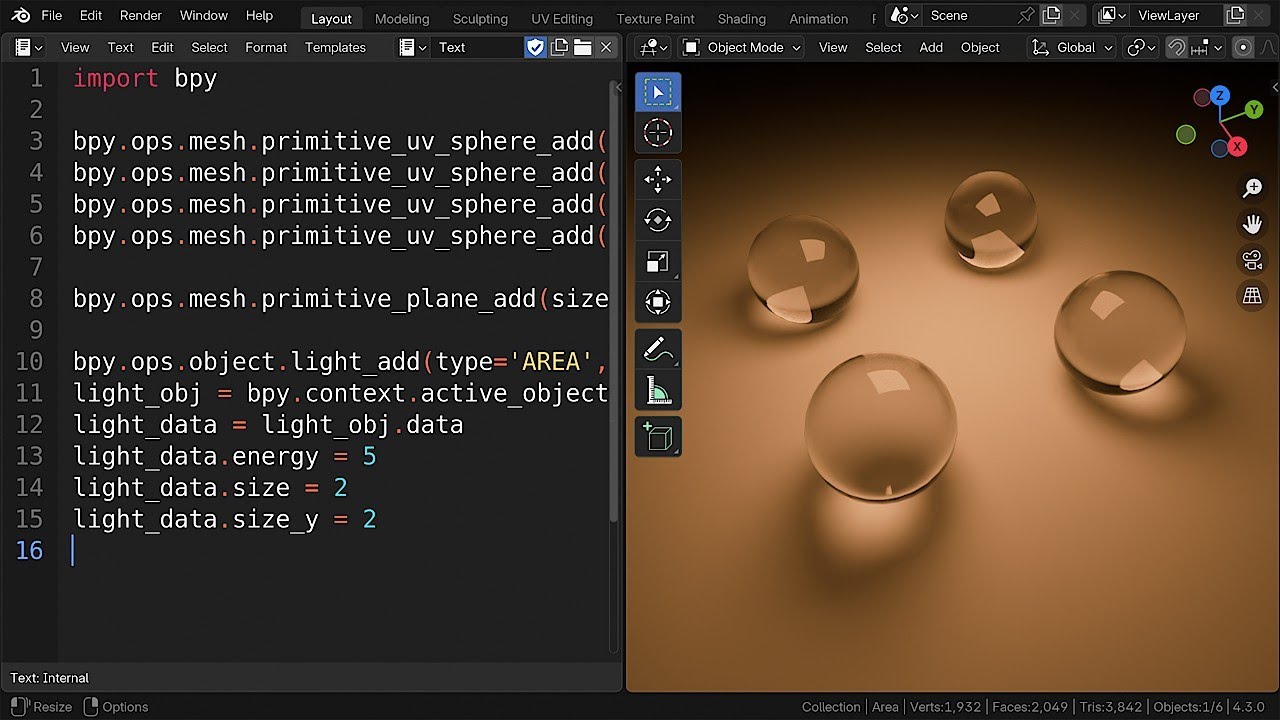Activate the Move tool
This screenshot has height=720, width=1280.
(x=658, y=180)
